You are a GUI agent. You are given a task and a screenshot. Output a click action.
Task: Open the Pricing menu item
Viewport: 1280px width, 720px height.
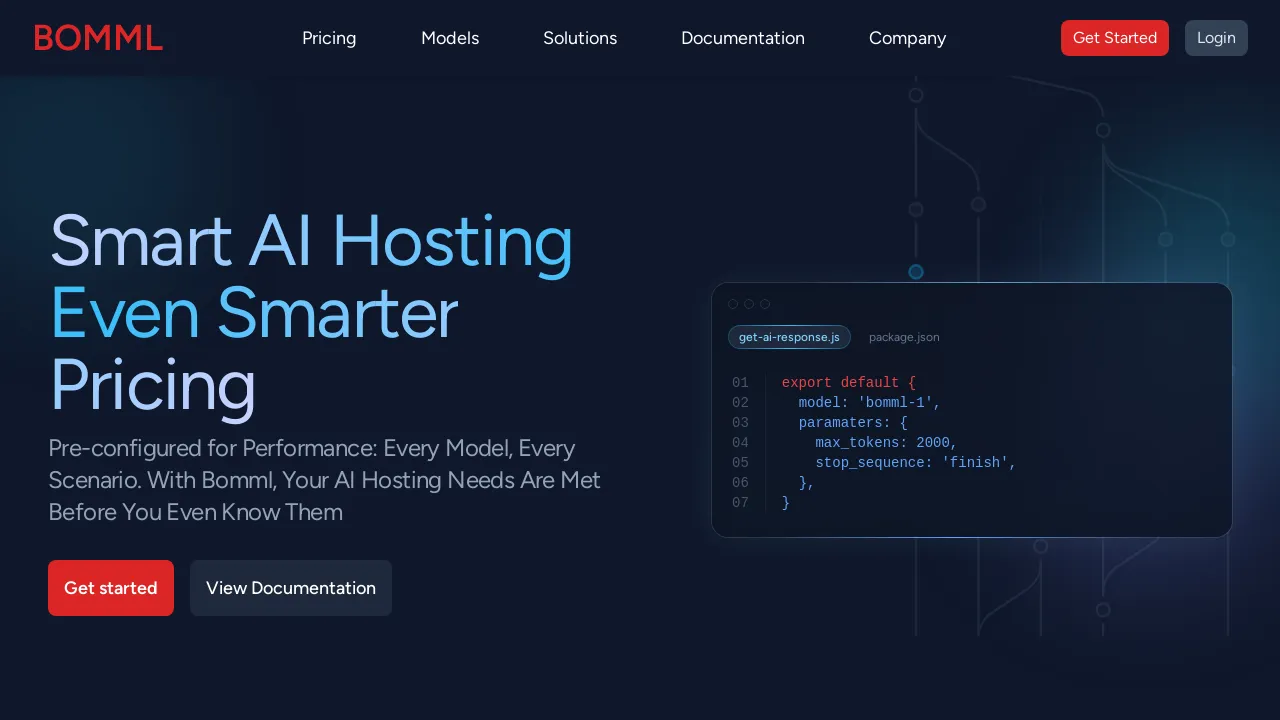tap(329, 38)
